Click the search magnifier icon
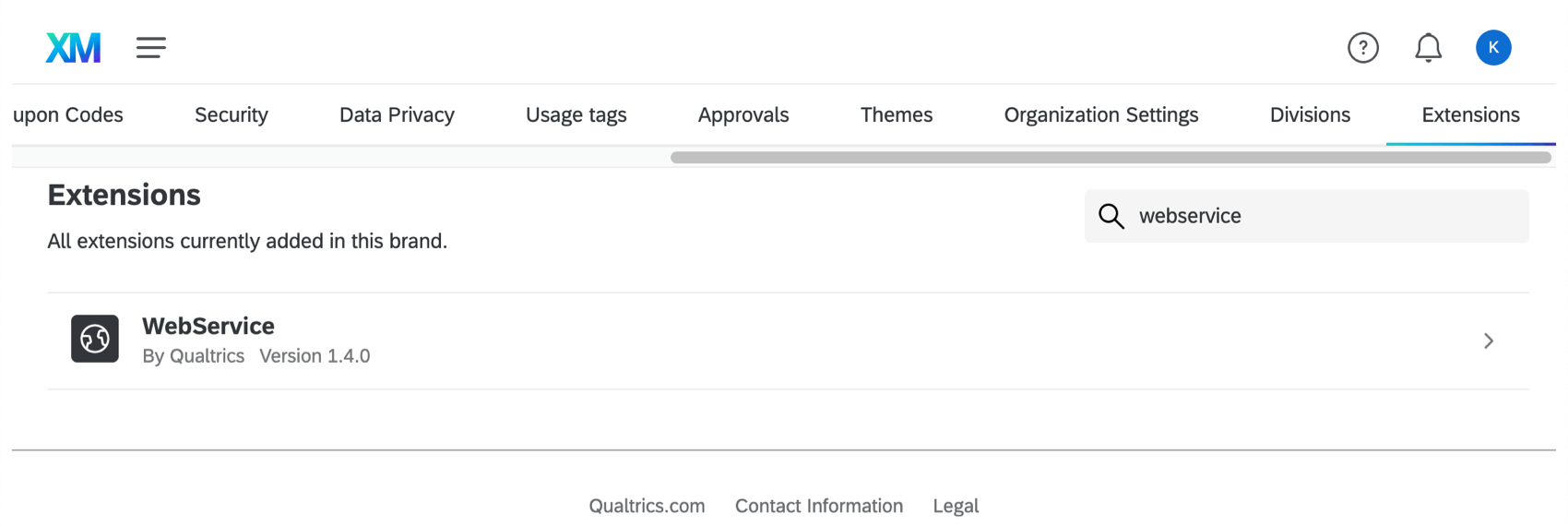Screen dimensions: 1568x526 [1111, 217]
